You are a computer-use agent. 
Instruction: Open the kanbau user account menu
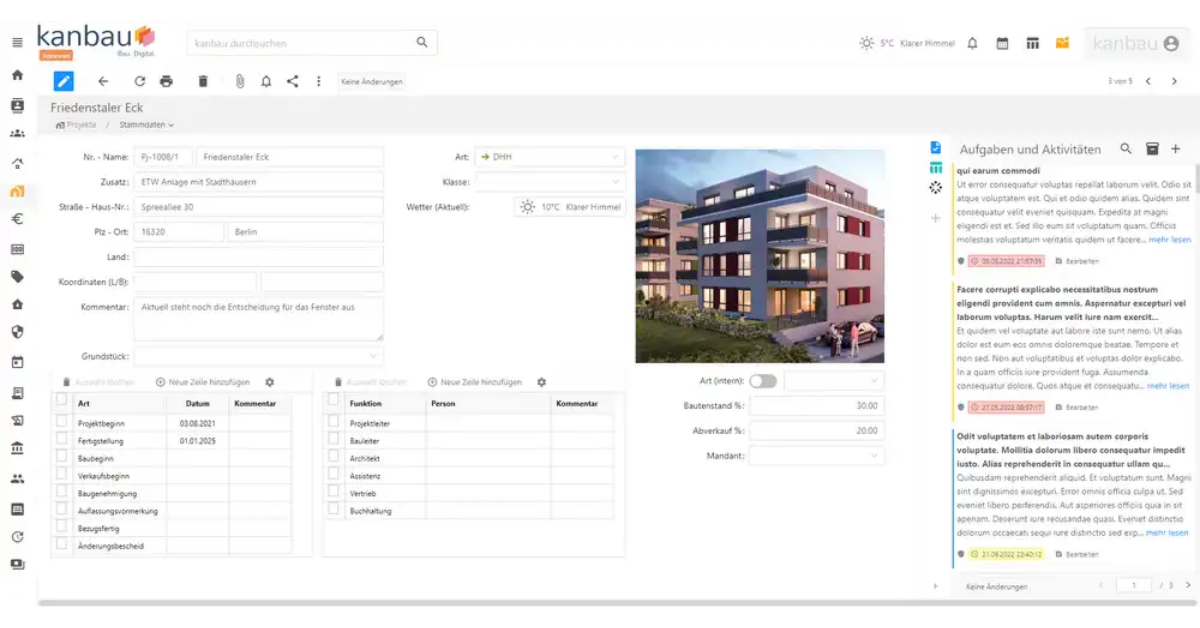coord(1137,43)
